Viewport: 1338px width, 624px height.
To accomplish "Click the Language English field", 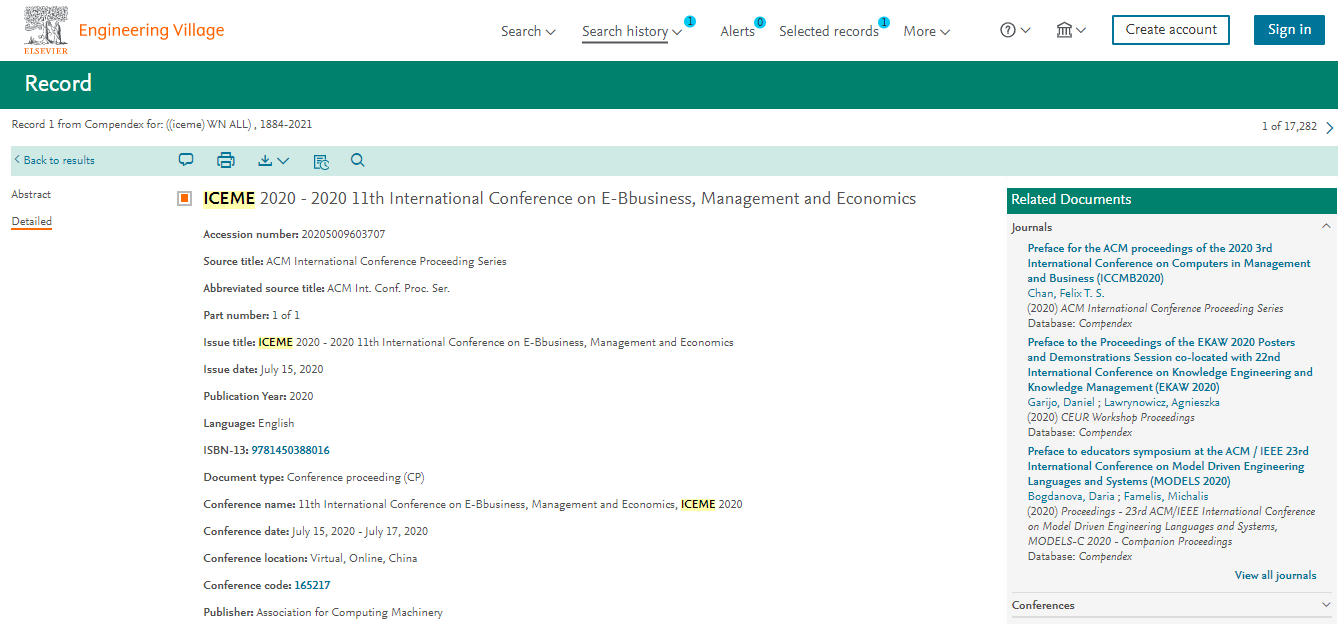I will tap(249, 423).
